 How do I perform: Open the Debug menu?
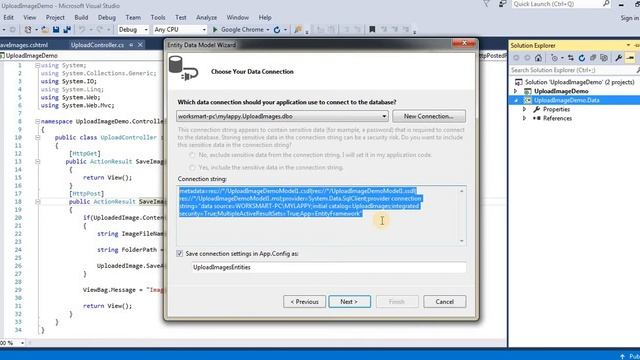coord(107,18)
